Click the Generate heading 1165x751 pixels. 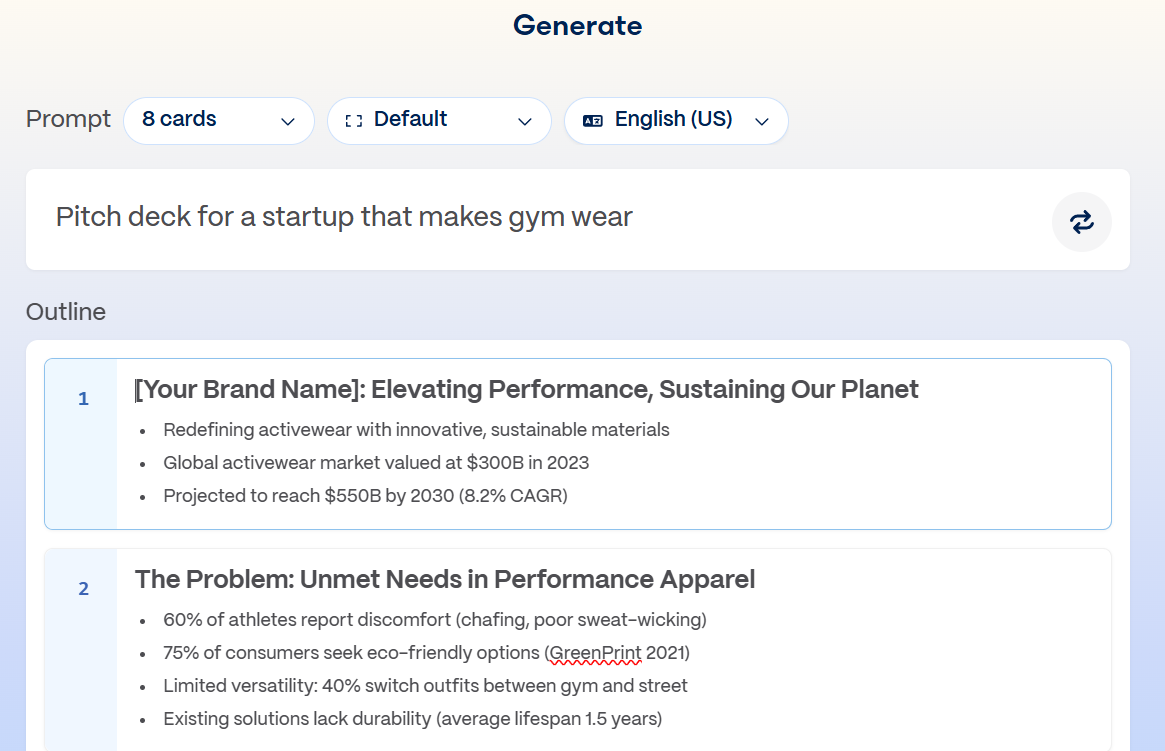point(577,25)
